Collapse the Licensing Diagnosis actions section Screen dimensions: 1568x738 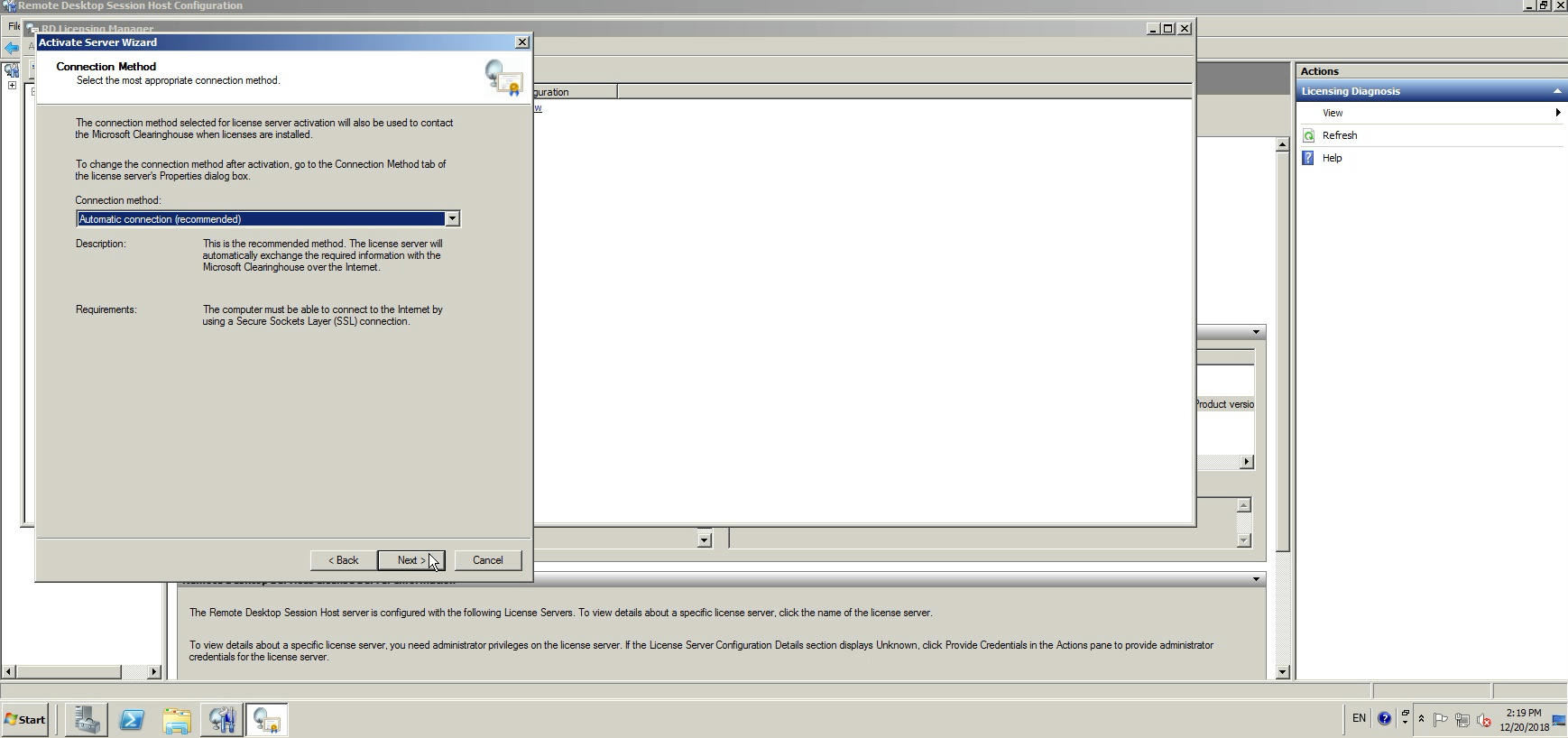[1556, 91]
